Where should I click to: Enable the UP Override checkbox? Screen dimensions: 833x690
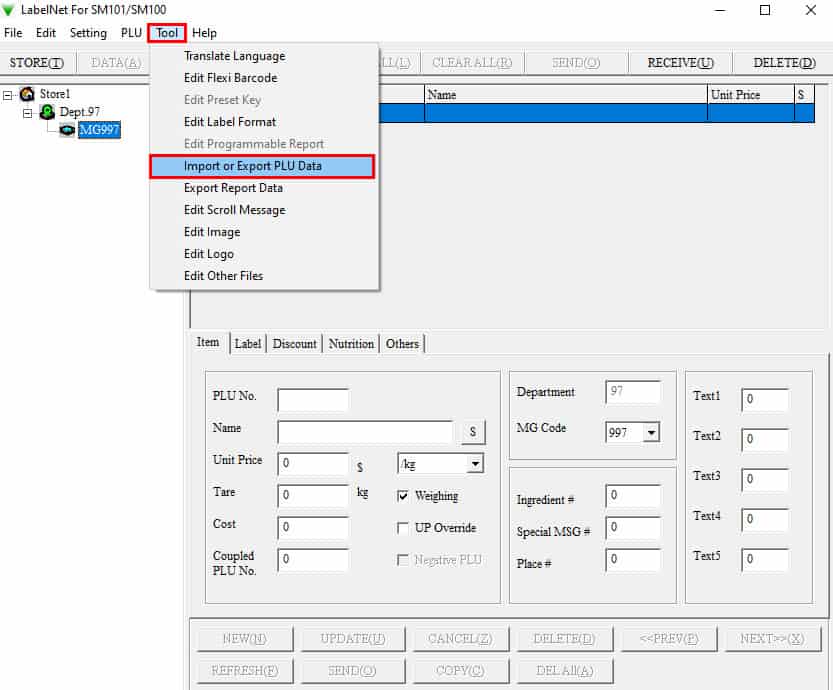403,528
